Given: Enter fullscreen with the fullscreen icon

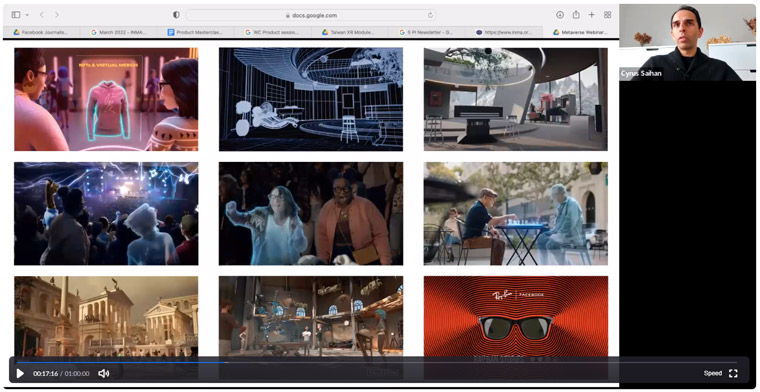Looking at the screenshot, I should [x=733, y=373].
